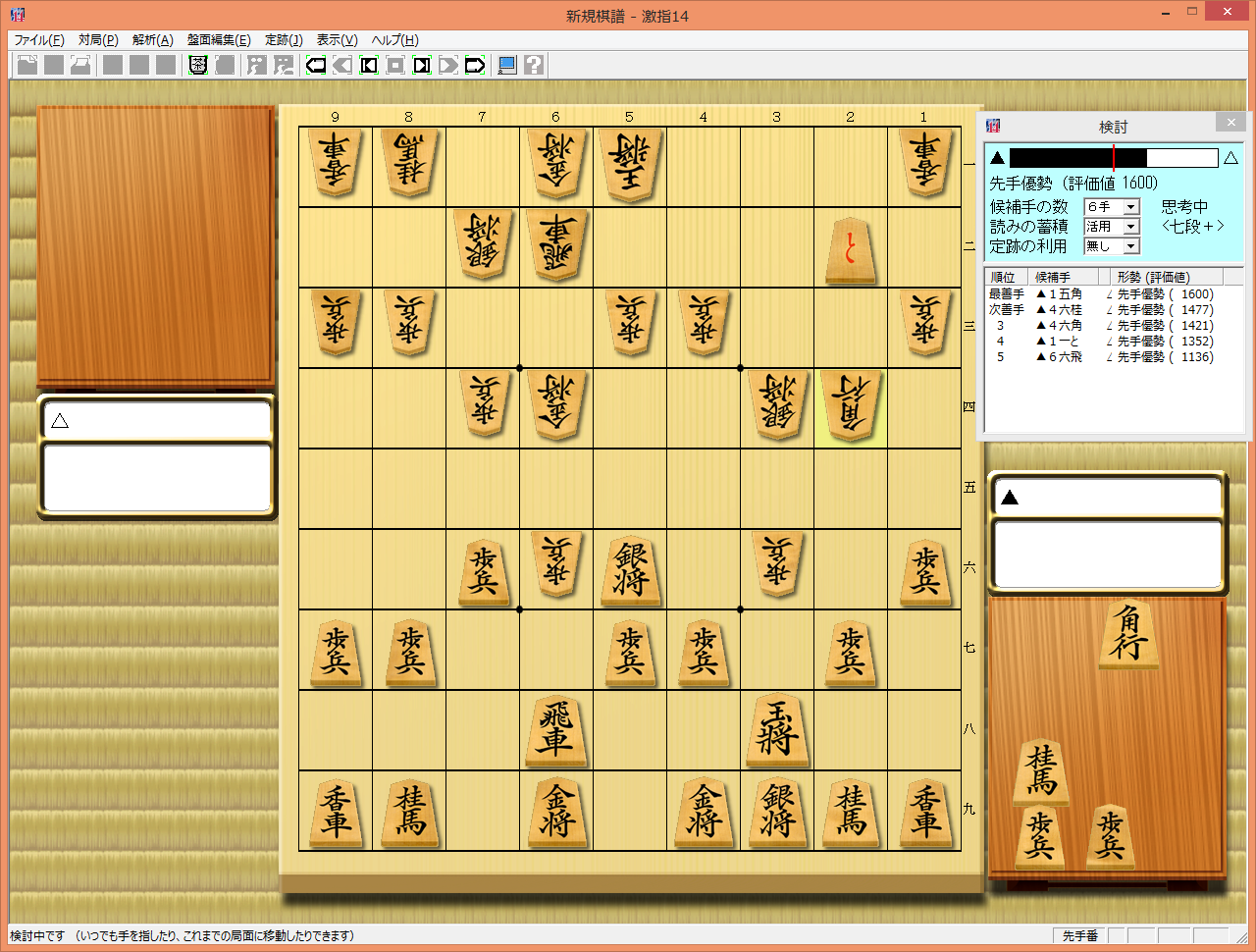This screenshot has height=952, width=1256.
Task: Open the 読みの蓄積 dropdown
Action: click(1130, 227)
